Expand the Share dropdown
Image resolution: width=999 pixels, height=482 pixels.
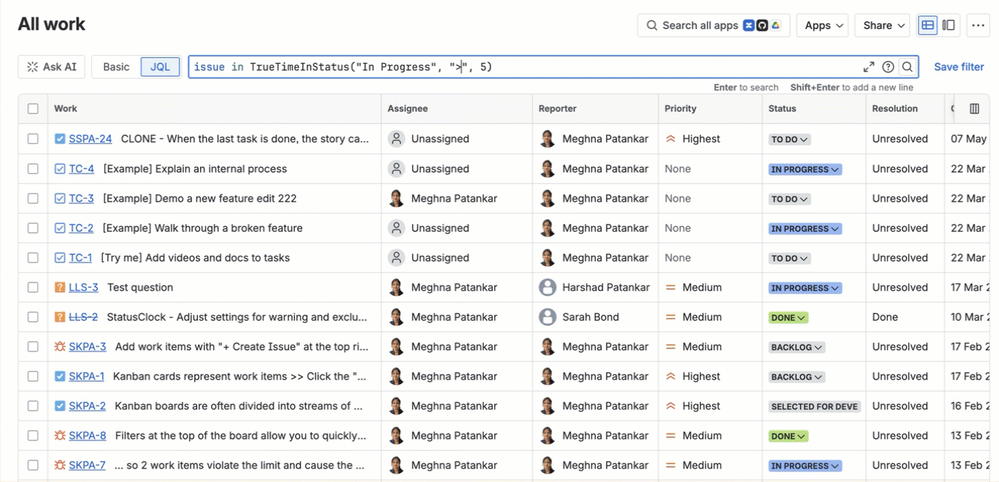(x=882, y=25)
